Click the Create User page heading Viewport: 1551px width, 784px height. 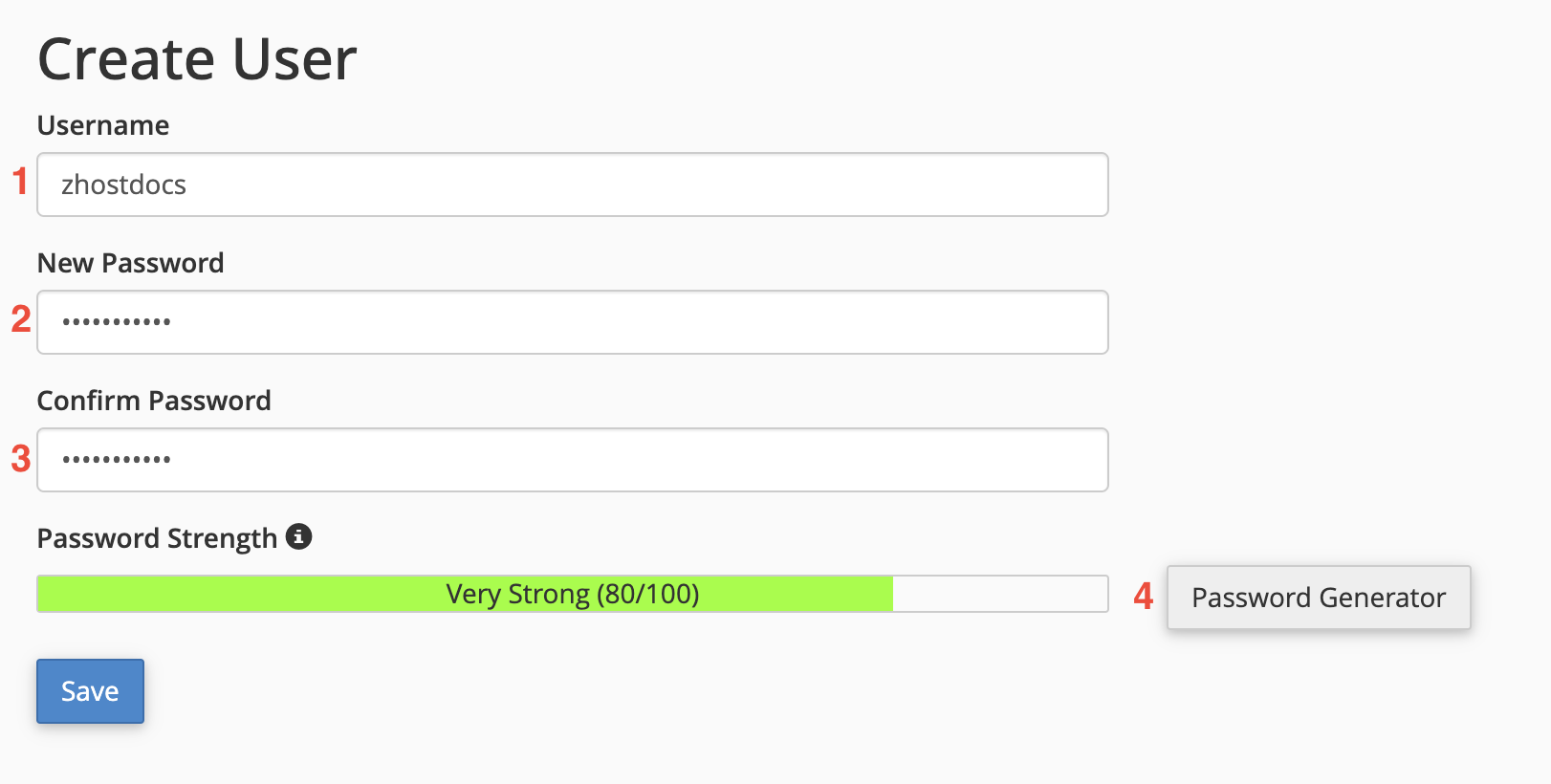click(197, 59)
